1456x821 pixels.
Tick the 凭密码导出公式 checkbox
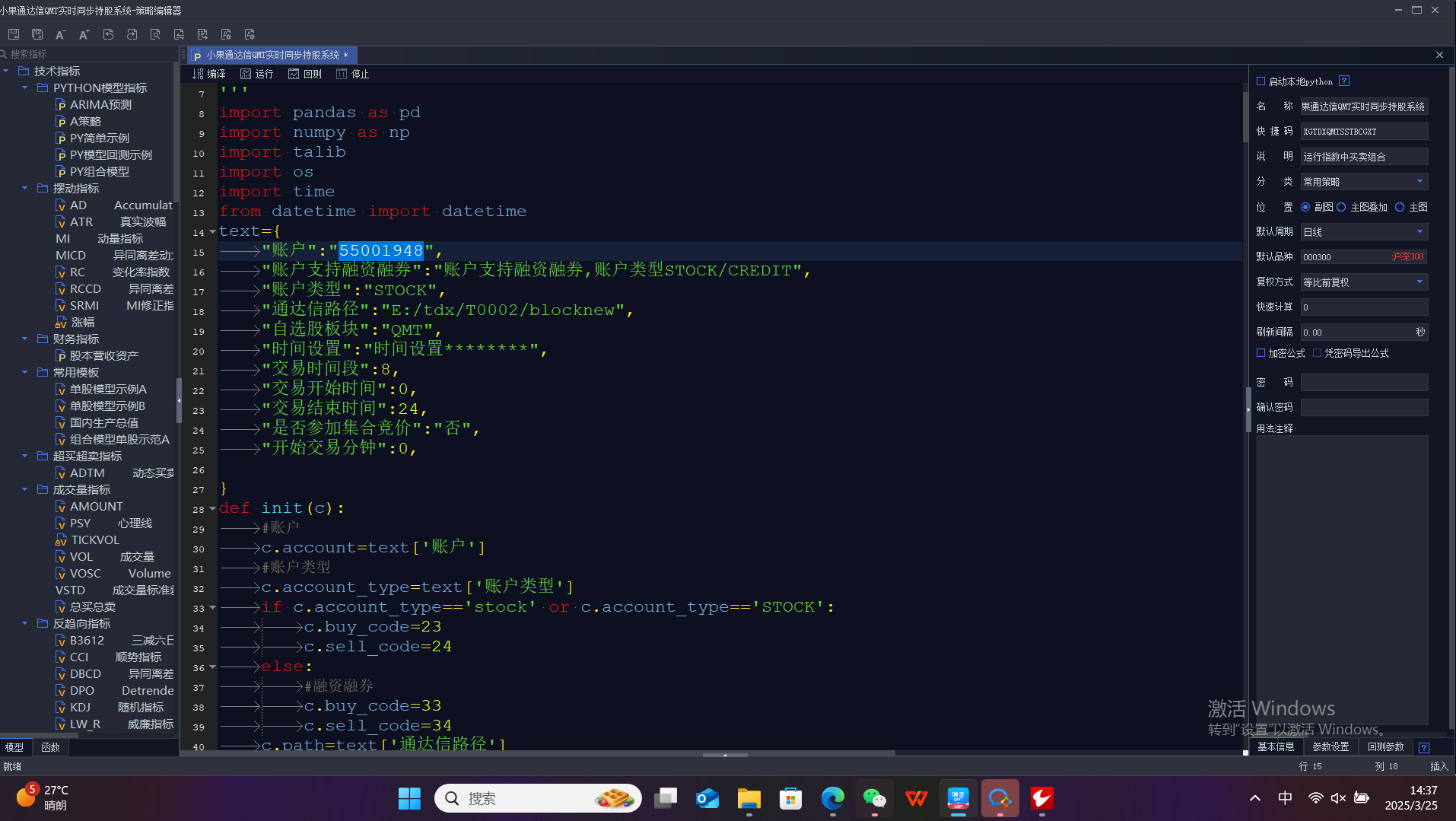(1317, 353)
